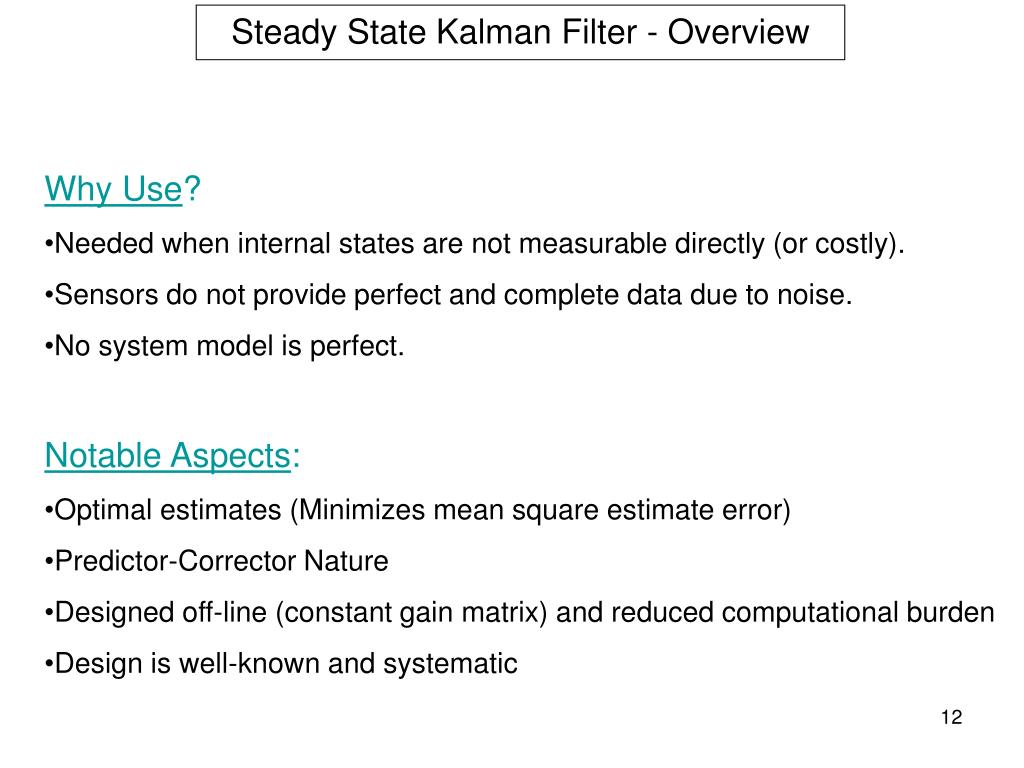Click the slide number 12
The height and width of the screenshot is (768, 1024).
[952, 717]
